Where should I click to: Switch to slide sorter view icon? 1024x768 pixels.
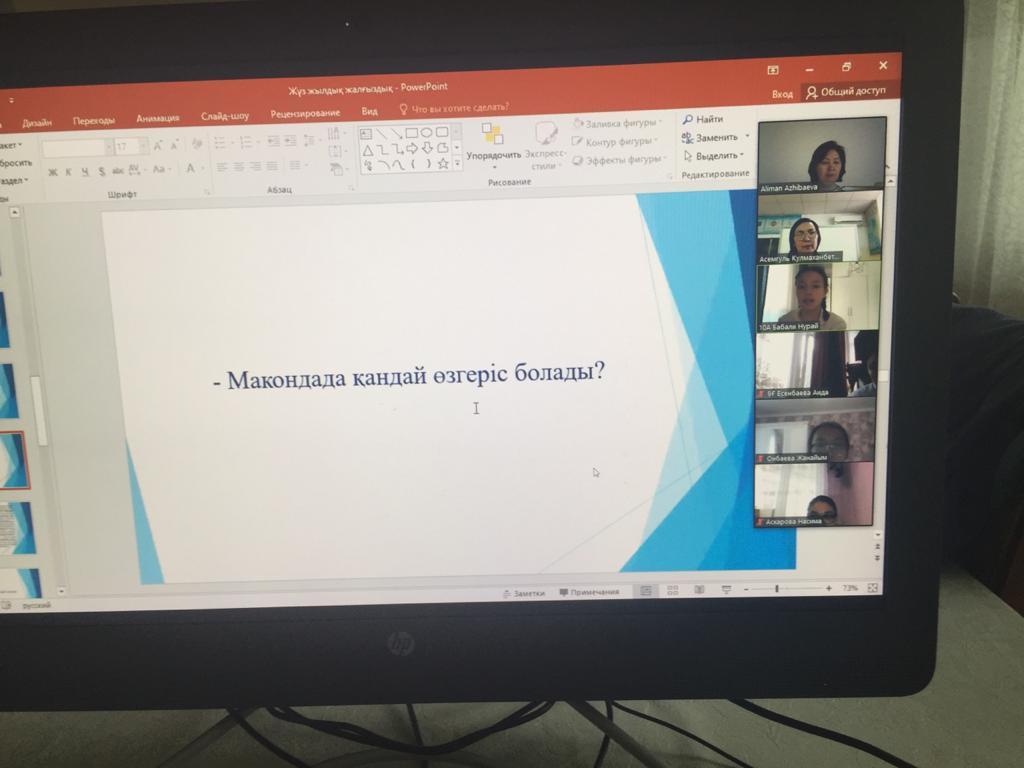coord(672,591)
